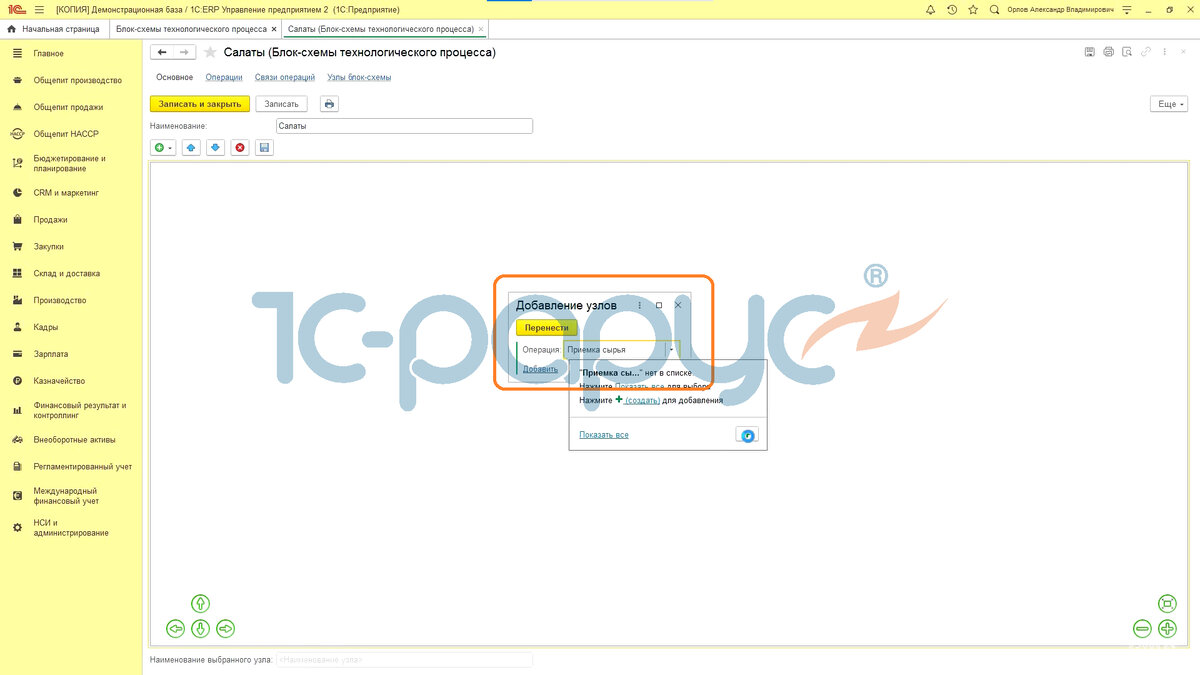Open Главное in the sidebar
The width and height of the screenshot is (1200, 675).
click(48, 54)
